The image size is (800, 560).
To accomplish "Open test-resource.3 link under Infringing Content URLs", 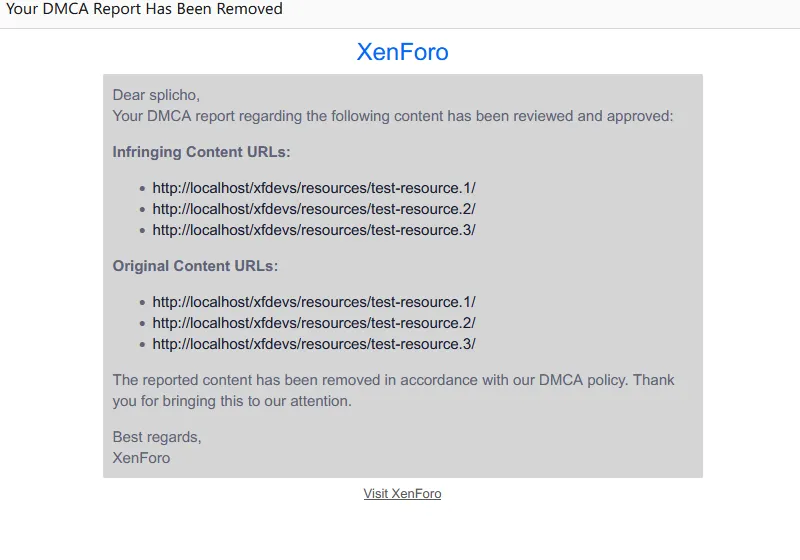I will (313, 230).
